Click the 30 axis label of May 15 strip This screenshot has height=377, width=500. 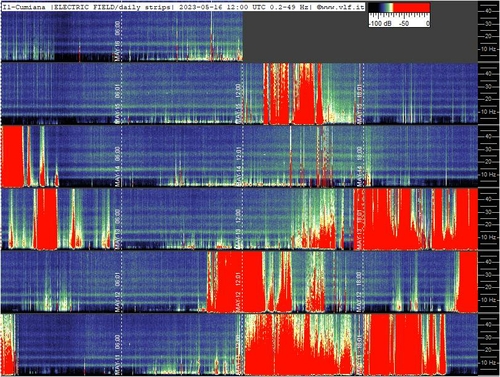click(488, 86)
